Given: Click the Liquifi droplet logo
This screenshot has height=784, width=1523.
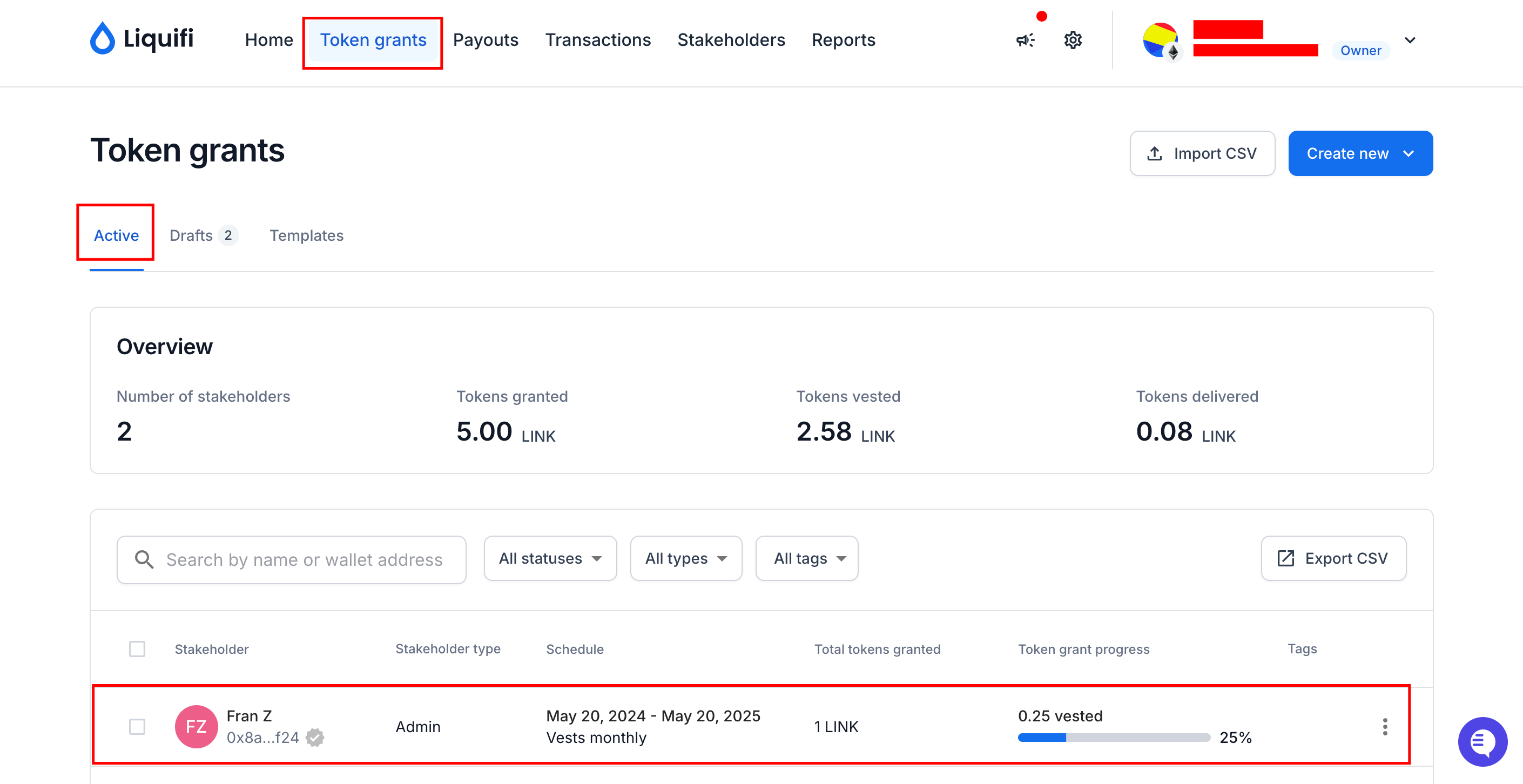Looking at the screenshot, I should [x=102, y=38].
